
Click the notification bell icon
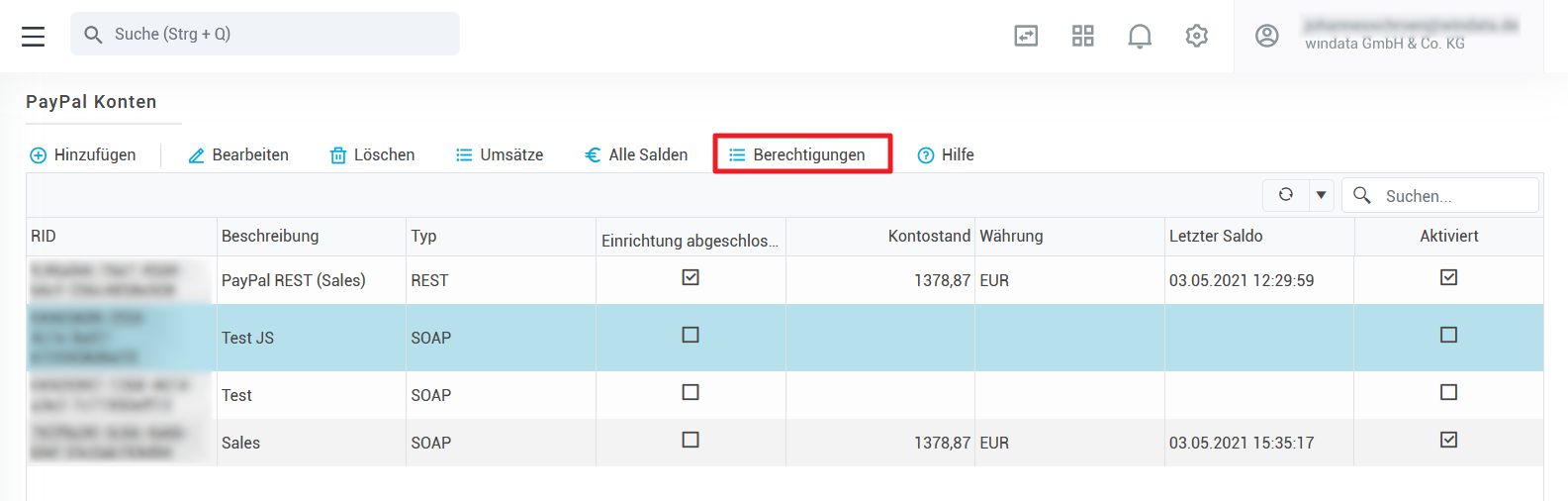1140,37
